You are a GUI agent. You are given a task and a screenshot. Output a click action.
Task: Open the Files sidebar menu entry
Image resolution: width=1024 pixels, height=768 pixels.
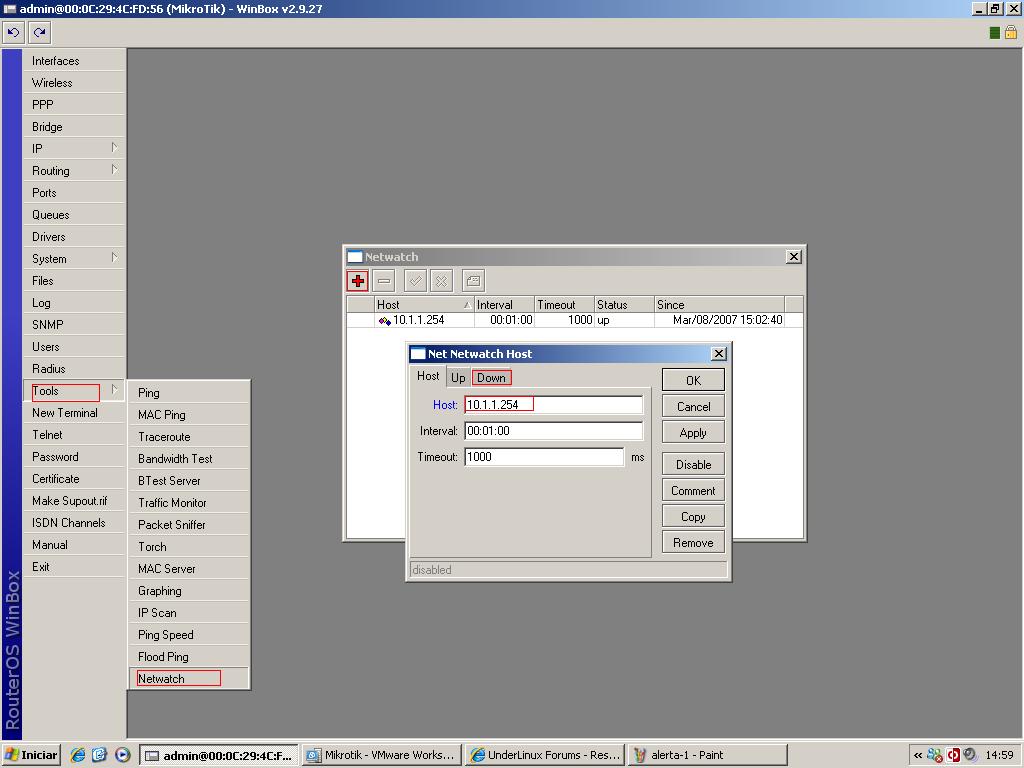coord(74,281)
